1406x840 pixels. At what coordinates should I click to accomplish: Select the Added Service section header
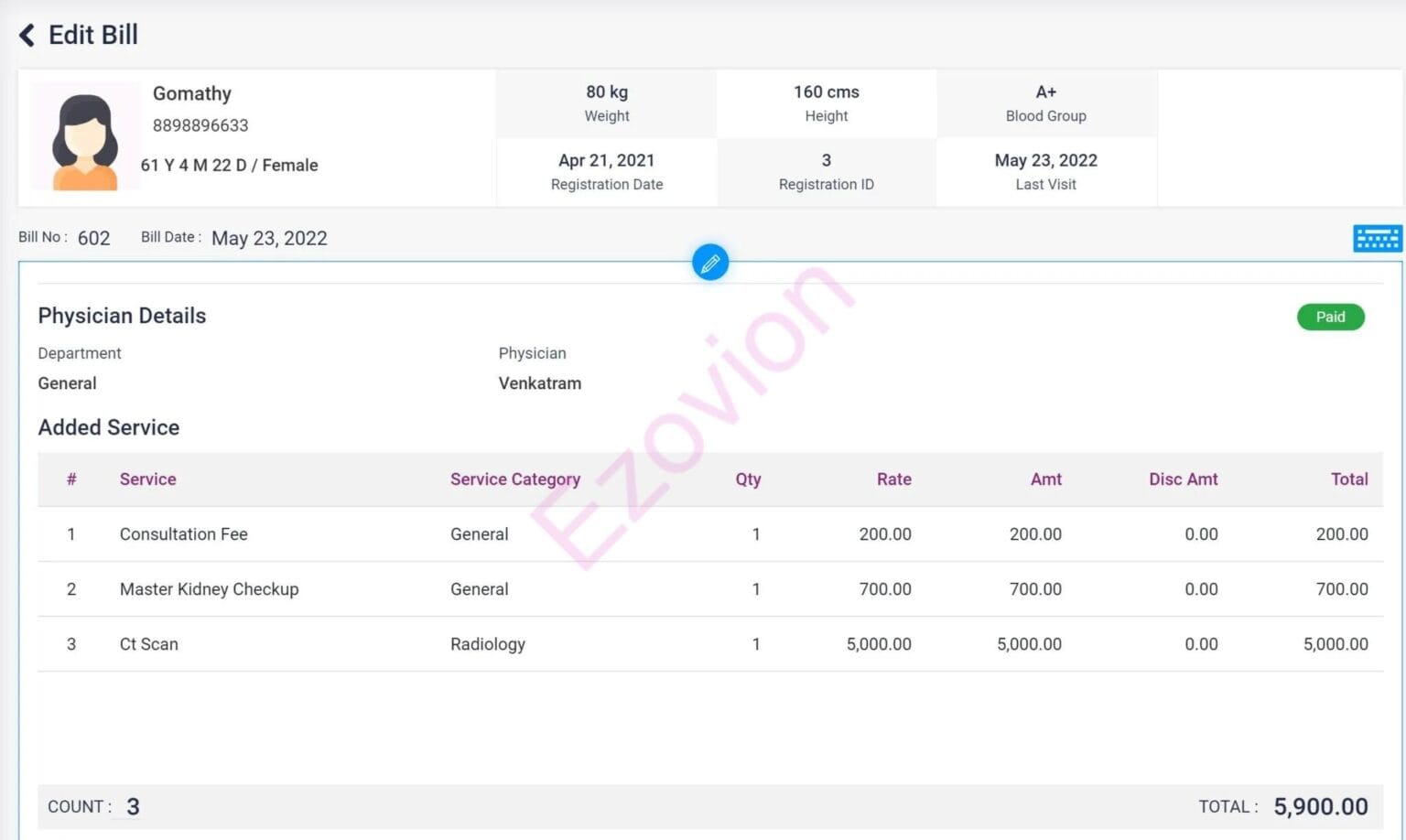pyautogui.click(x=108, y=427)
